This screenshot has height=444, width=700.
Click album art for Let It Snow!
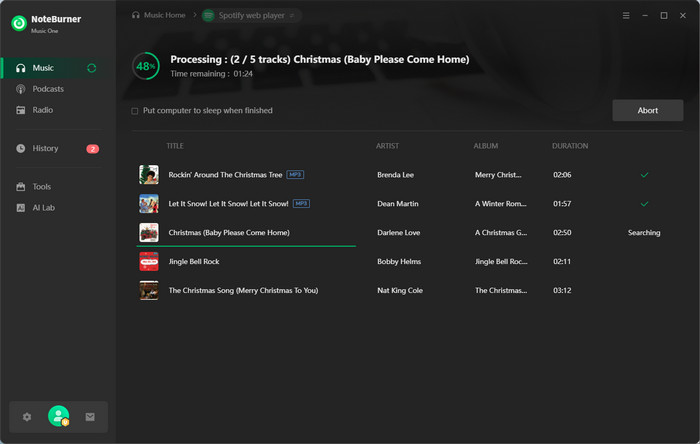[149, 203]
